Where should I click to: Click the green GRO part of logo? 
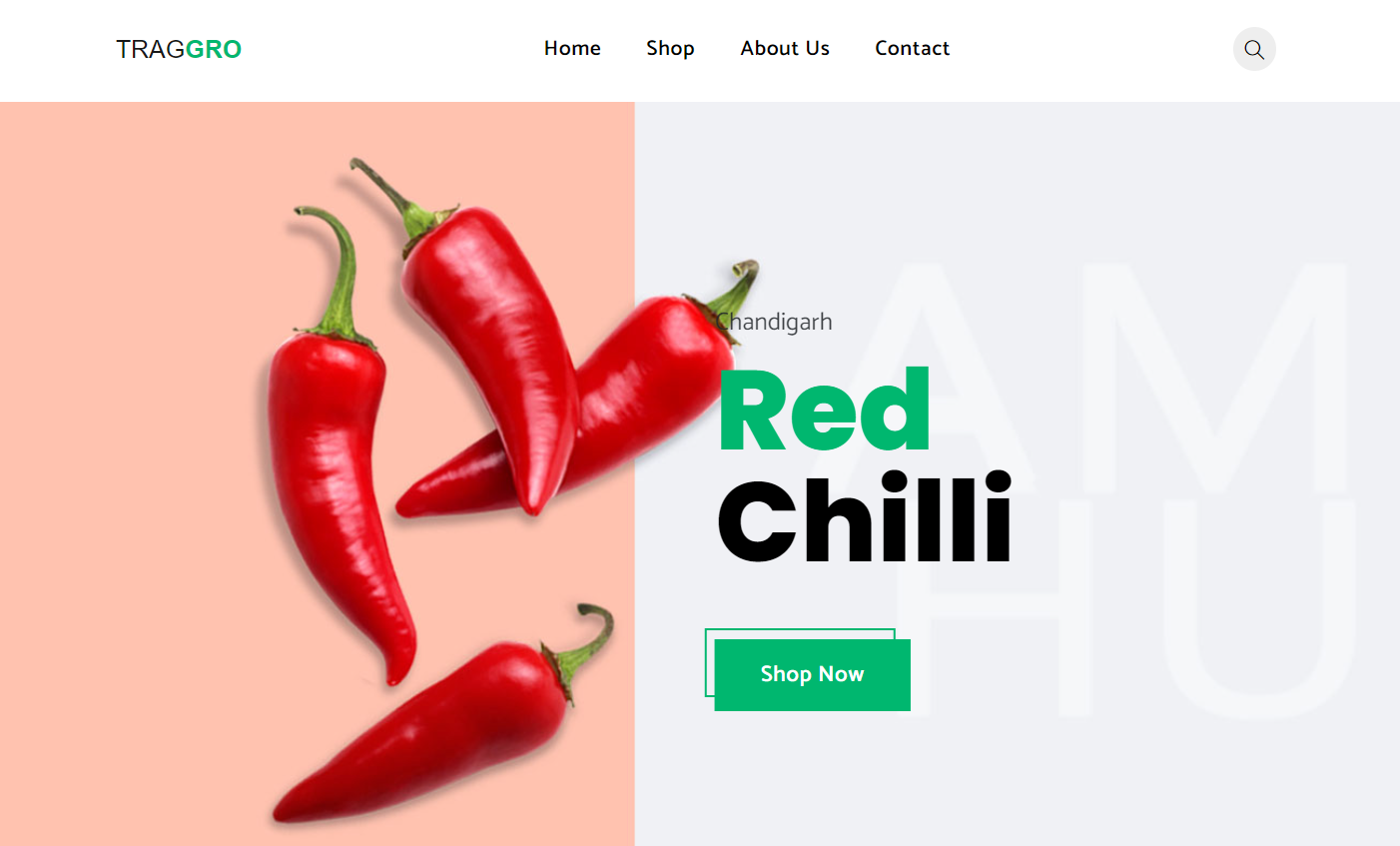214,49
